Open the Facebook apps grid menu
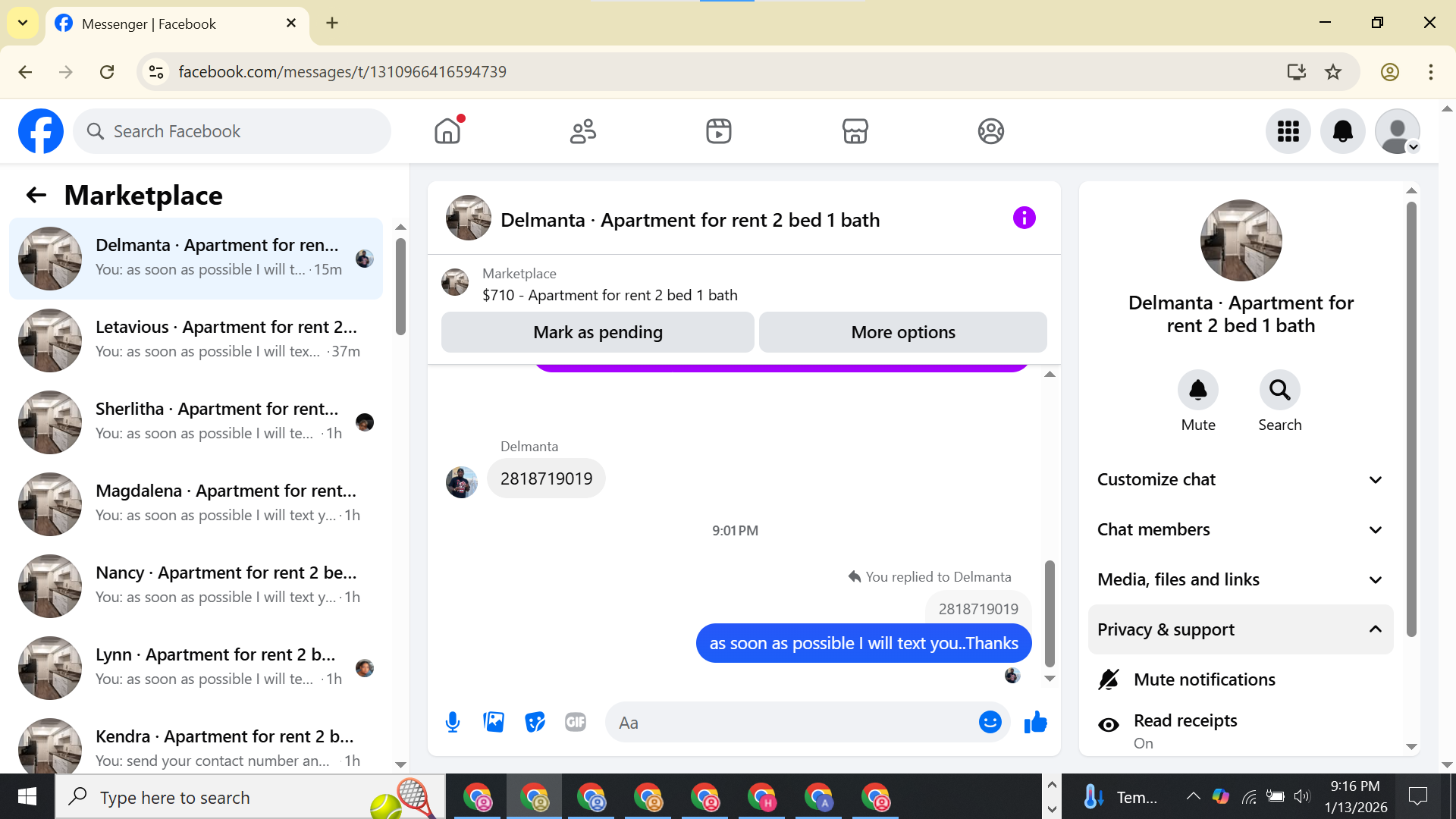The width and height of the screenshot is (1456, 819). pos(1288,131)
